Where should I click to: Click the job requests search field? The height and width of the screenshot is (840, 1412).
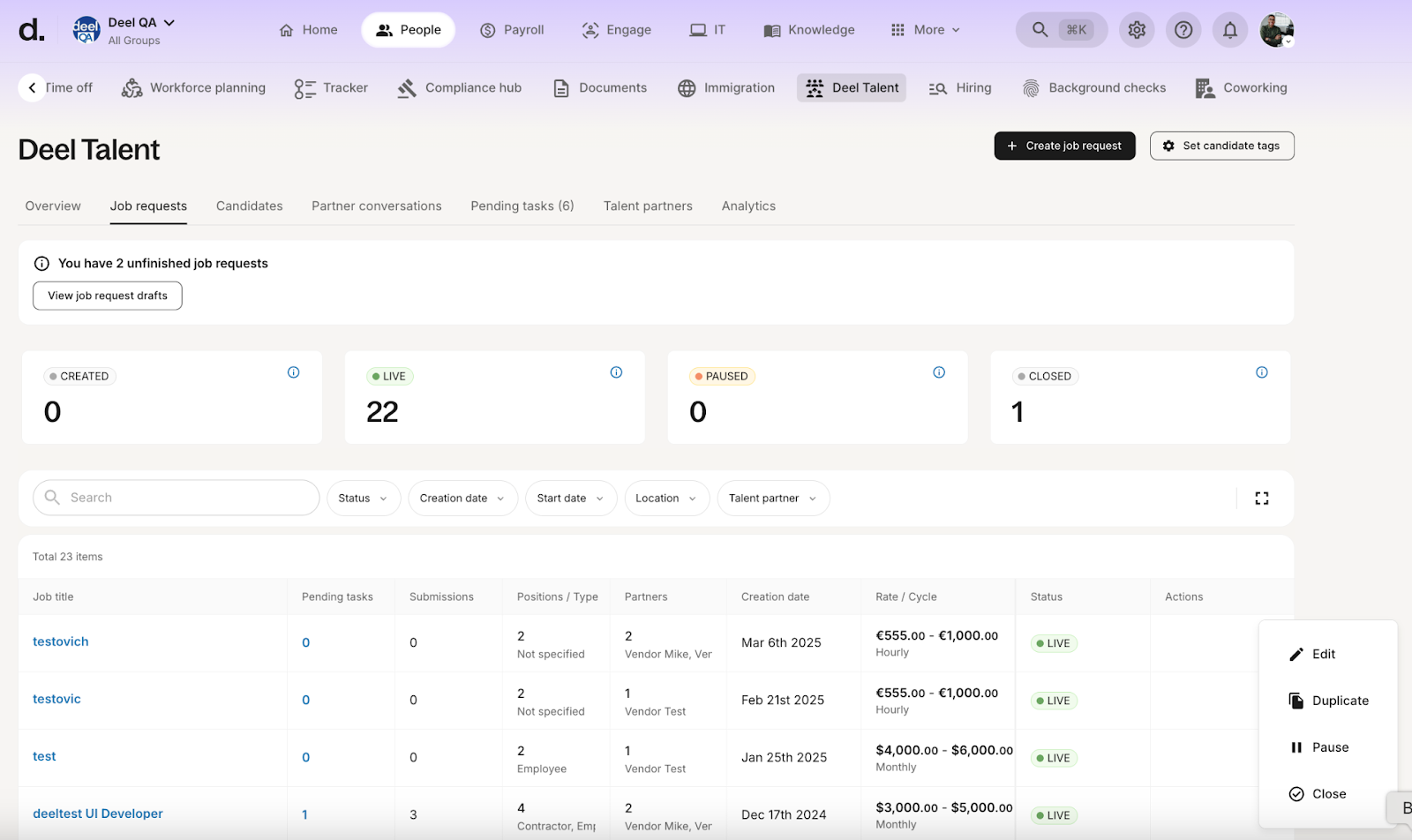pyautogui.click(x=176, y=498)
